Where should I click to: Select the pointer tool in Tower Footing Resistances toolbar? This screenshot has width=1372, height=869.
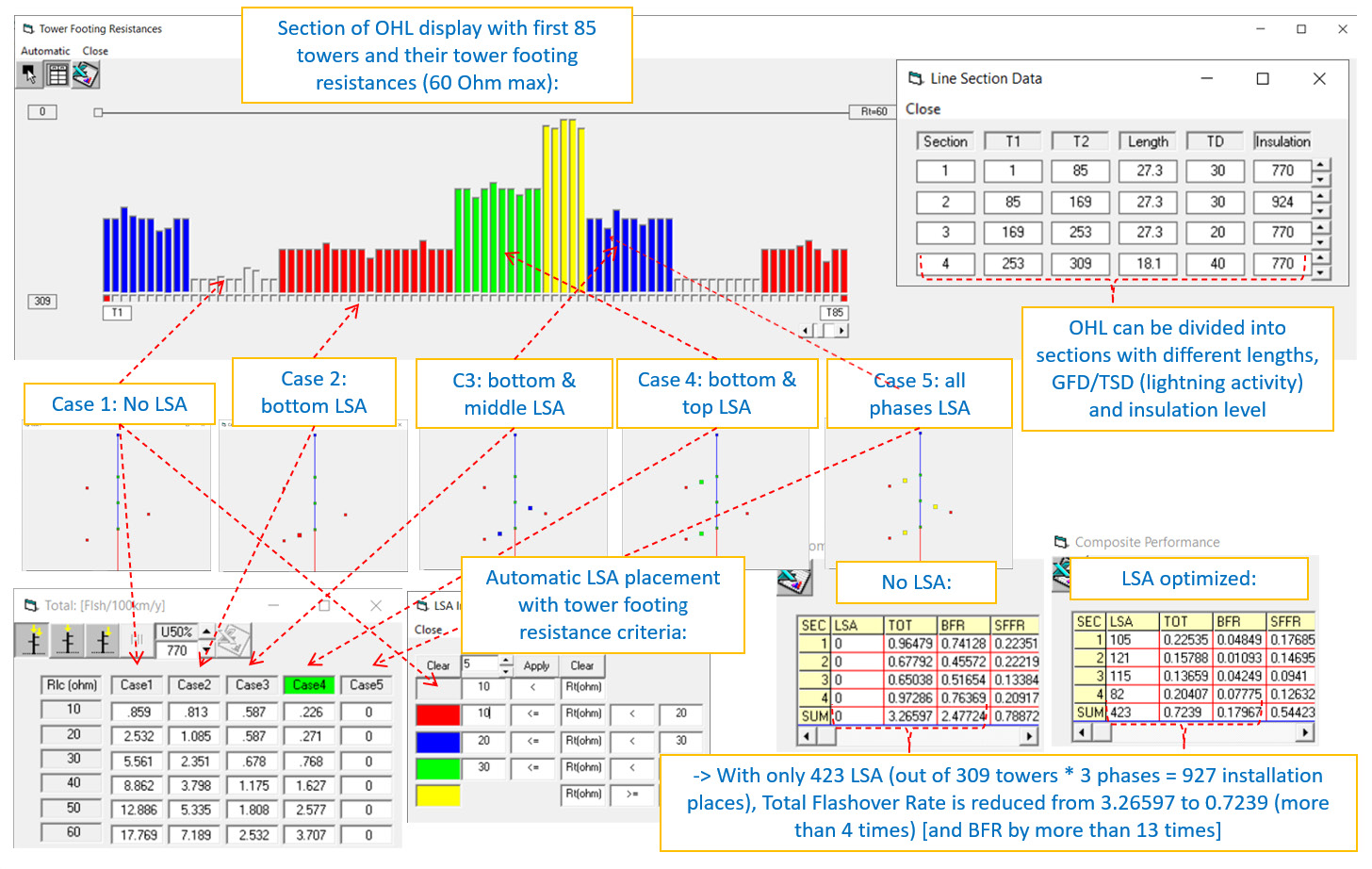tap(28, 74)
